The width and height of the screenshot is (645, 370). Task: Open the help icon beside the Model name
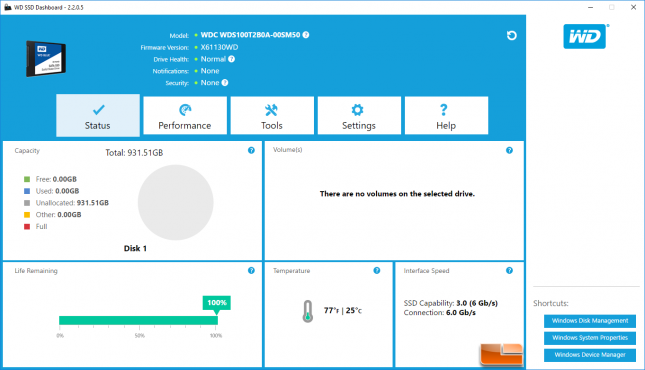point(306,35)
